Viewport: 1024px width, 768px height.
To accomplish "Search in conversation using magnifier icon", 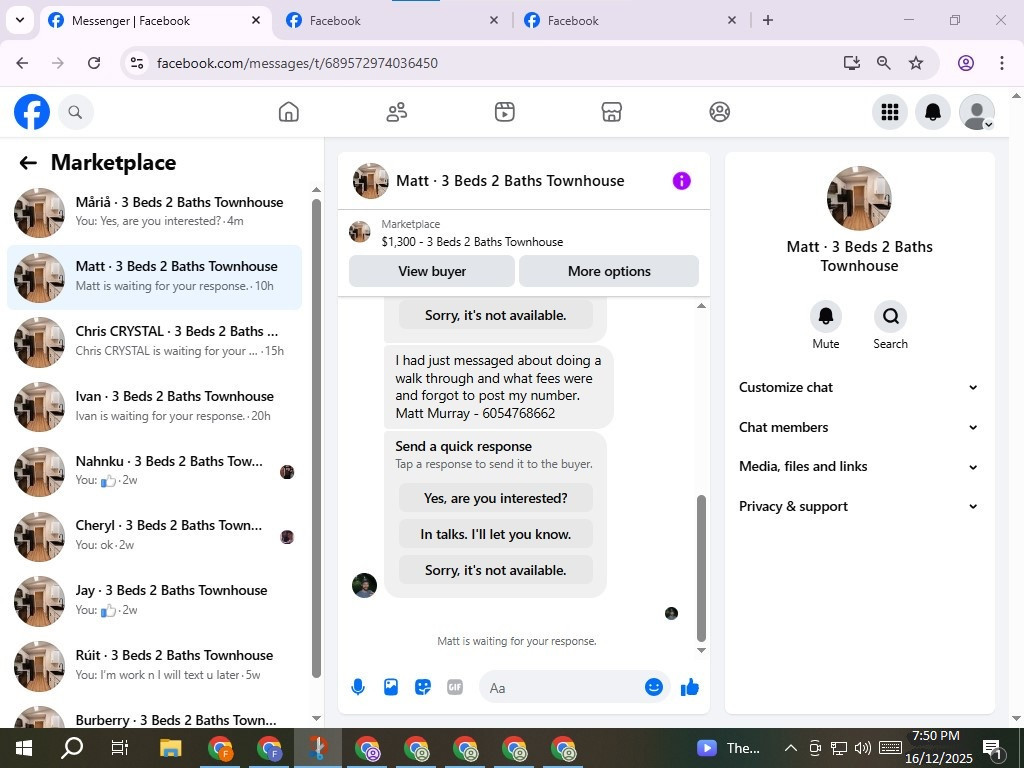I will click(890, 317).
